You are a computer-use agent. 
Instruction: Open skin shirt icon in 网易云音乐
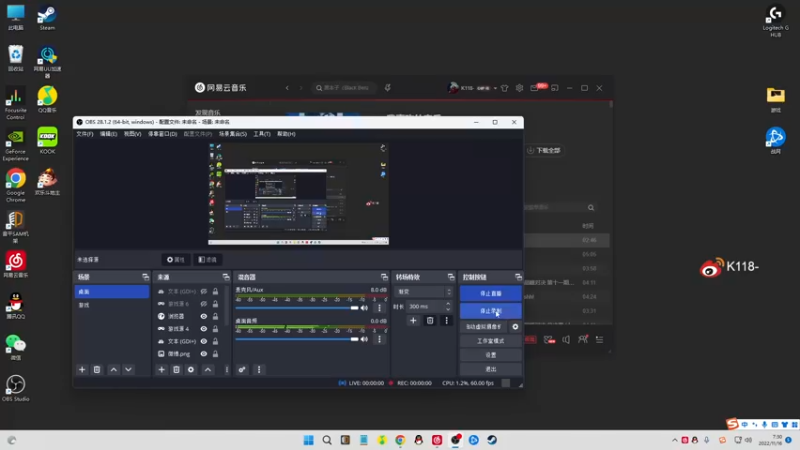(505, 88)
